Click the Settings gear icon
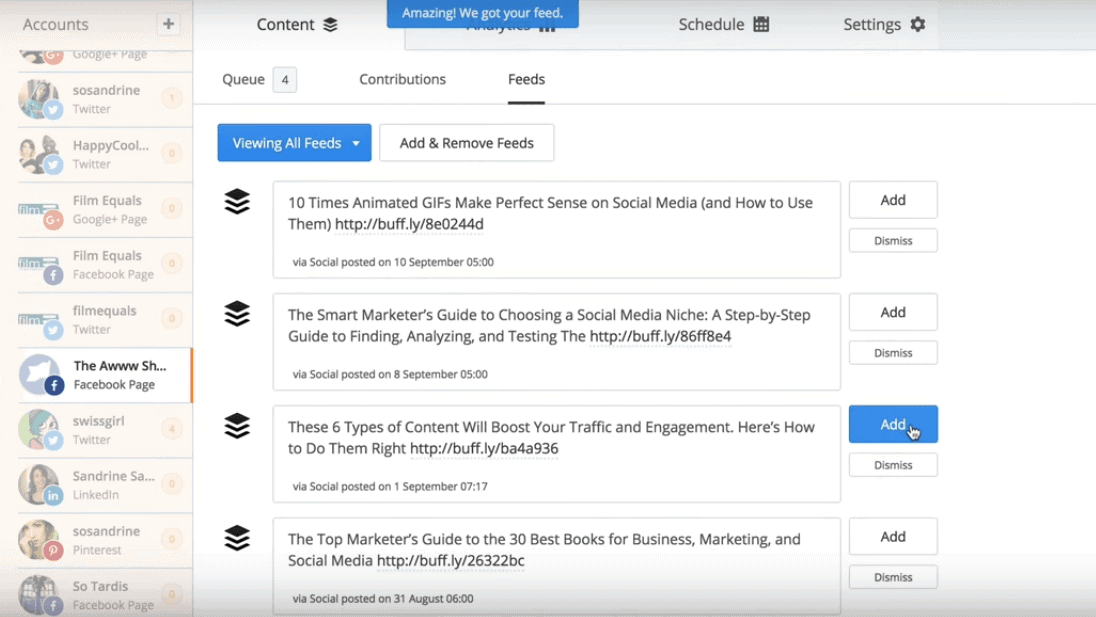Viewport: 1096px width, 617px height. pos(918,24)
